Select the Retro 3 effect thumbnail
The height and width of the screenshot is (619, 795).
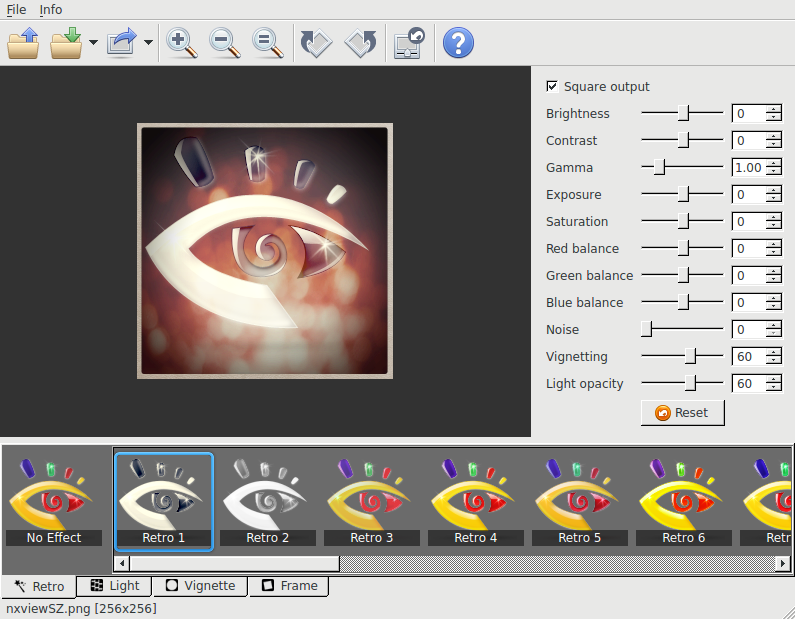(x=371, y=499)
